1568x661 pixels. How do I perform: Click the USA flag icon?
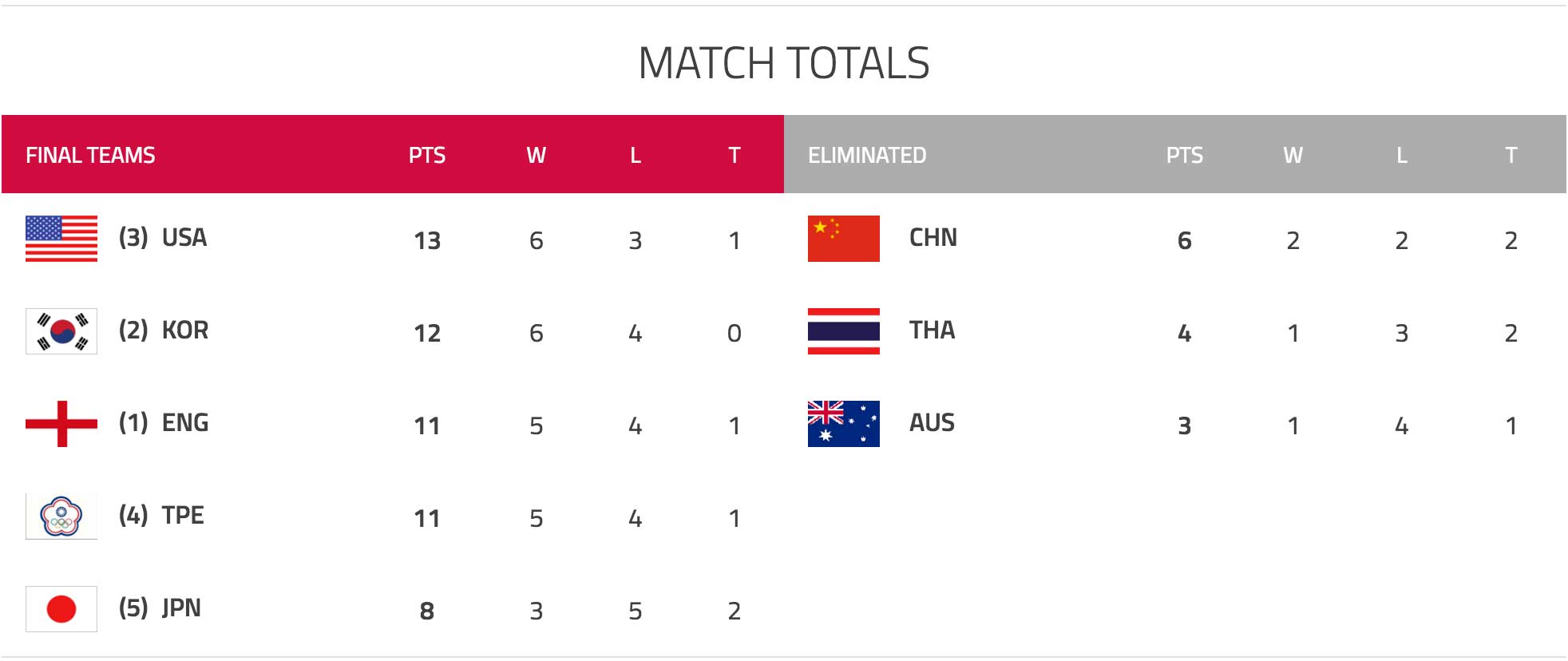pyautogui.click(x=61, y=239)
